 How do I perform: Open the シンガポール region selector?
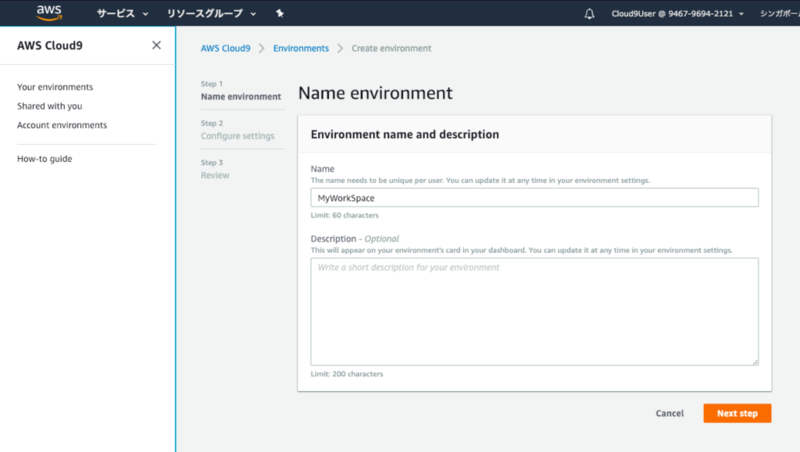coord(777,14)
